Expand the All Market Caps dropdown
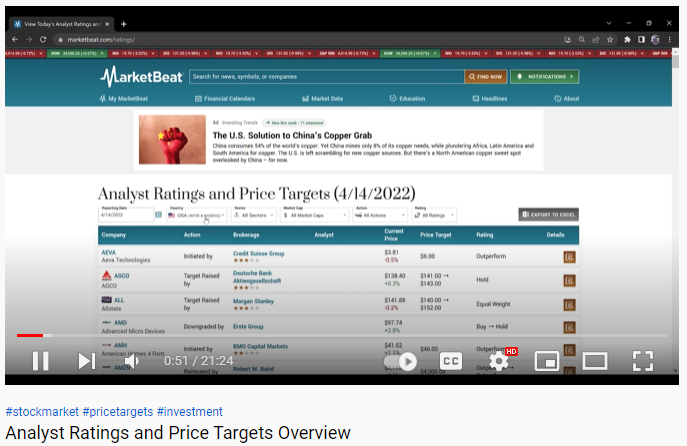687x446 pixels. click(x=315, y=215)
